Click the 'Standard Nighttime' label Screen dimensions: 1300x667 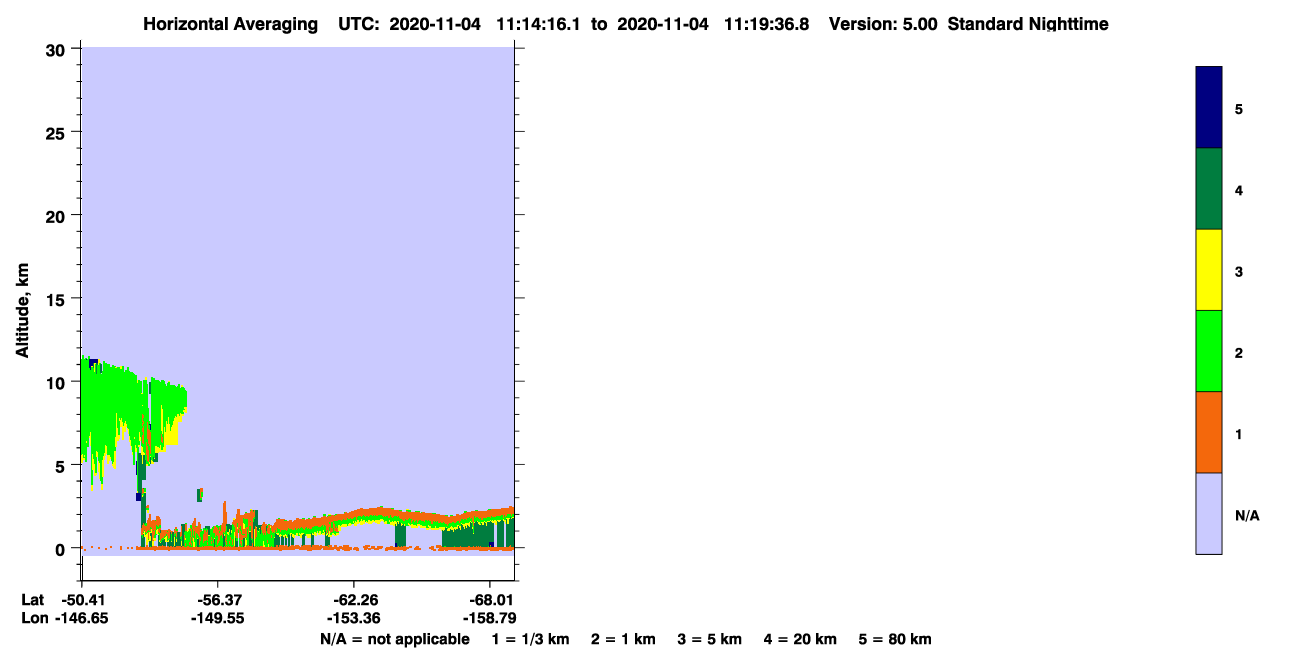click(1028, 24)
